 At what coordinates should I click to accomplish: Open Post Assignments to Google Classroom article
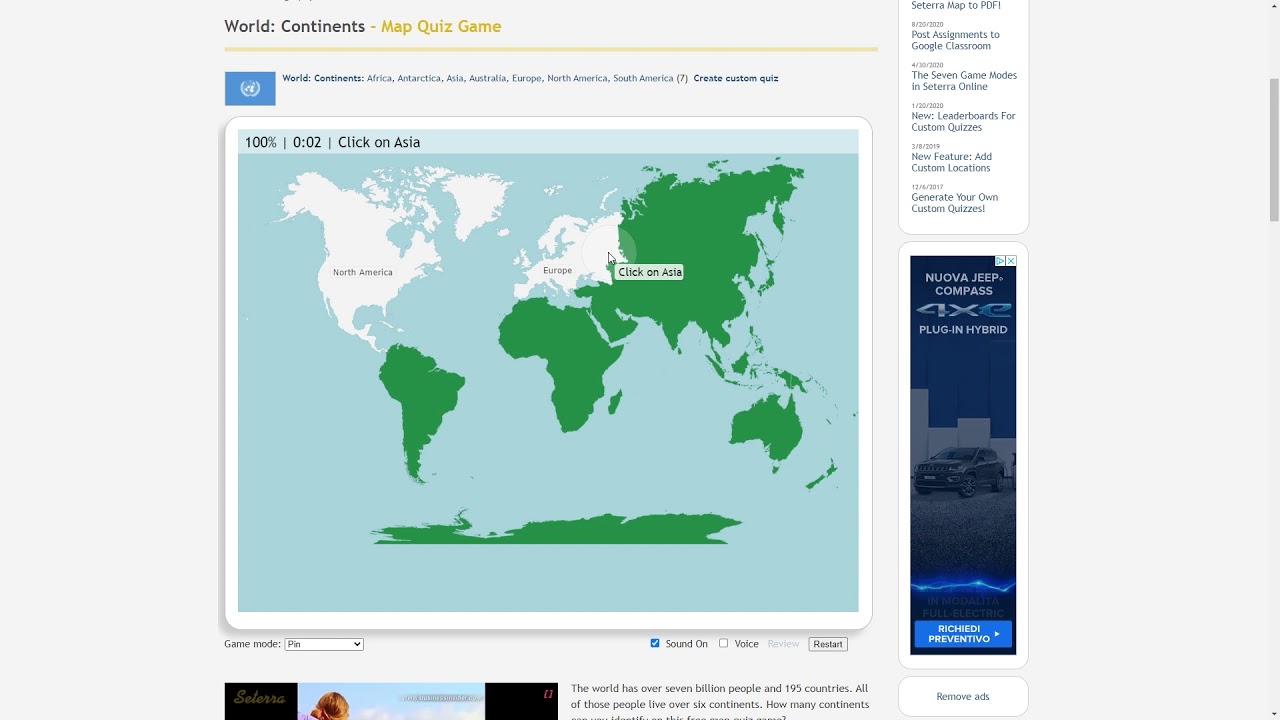click(x=955, y=40)
